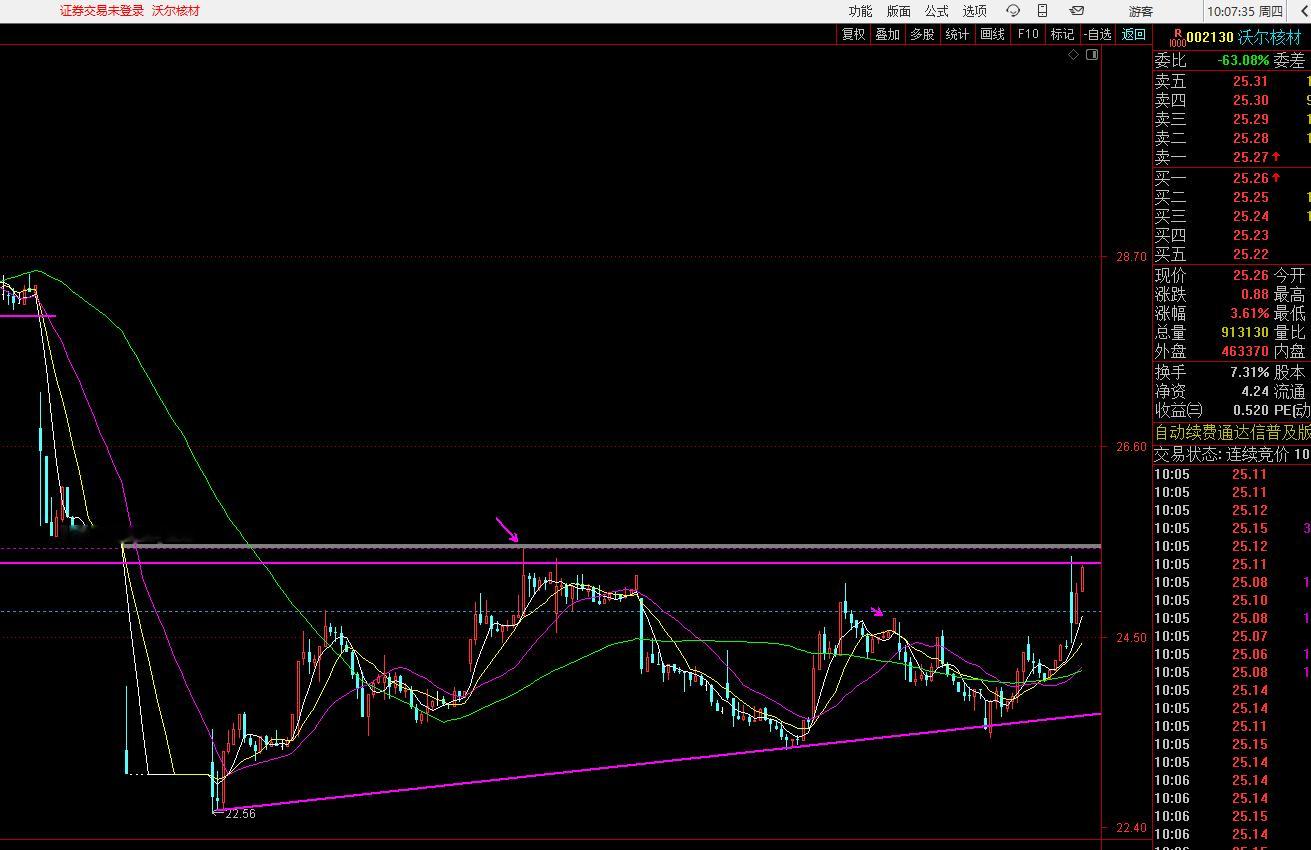Open the 版面 menu
The image size is (1311, 850).
tap(898, 11)
